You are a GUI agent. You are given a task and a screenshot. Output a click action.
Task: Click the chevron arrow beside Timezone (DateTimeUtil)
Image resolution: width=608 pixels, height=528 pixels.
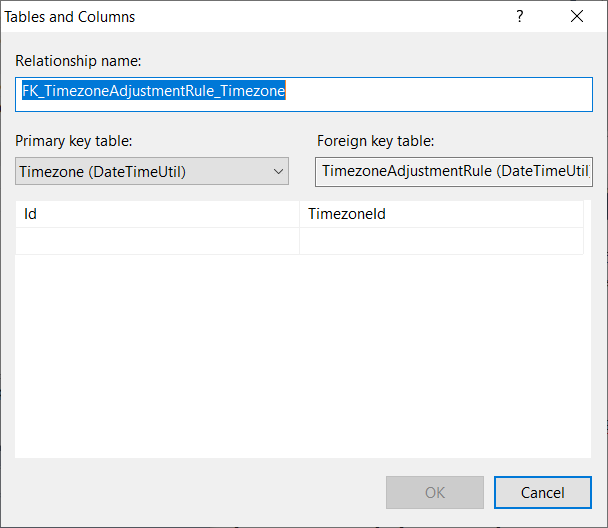point(278,171)
